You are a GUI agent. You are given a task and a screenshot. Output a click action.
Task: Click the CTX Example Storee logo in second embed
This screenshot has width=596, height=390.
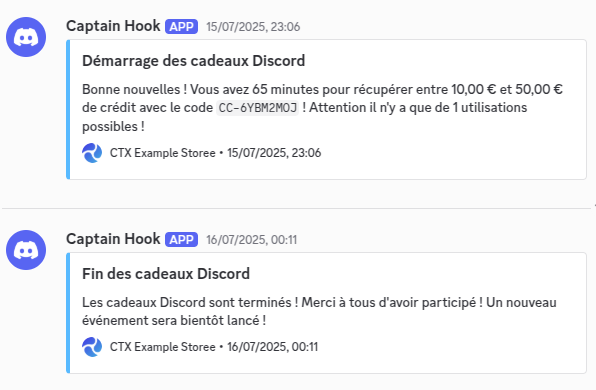tap(92, 347)
